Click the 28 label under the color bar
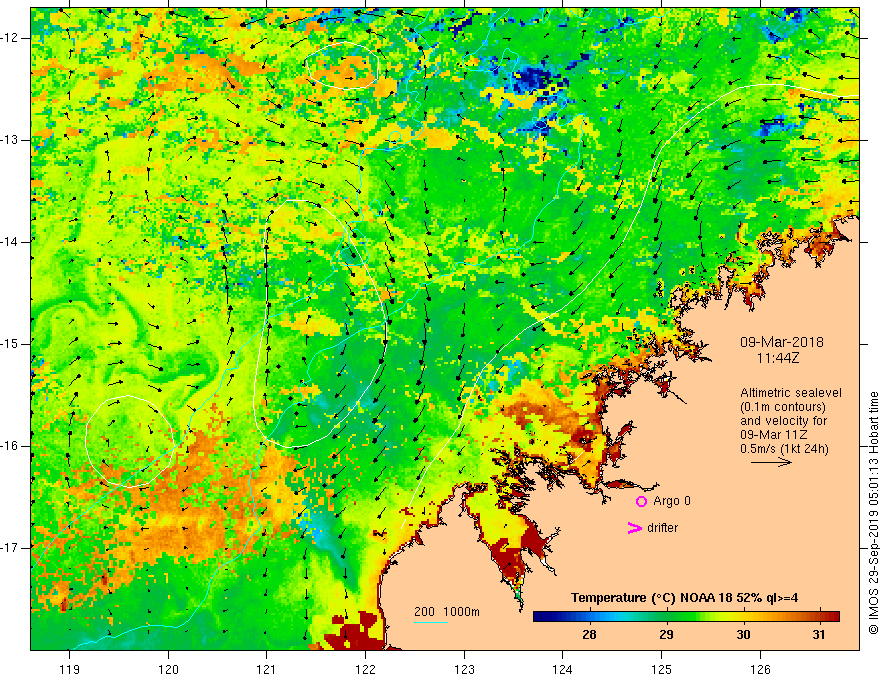880x680 pixels. point(589,635)
